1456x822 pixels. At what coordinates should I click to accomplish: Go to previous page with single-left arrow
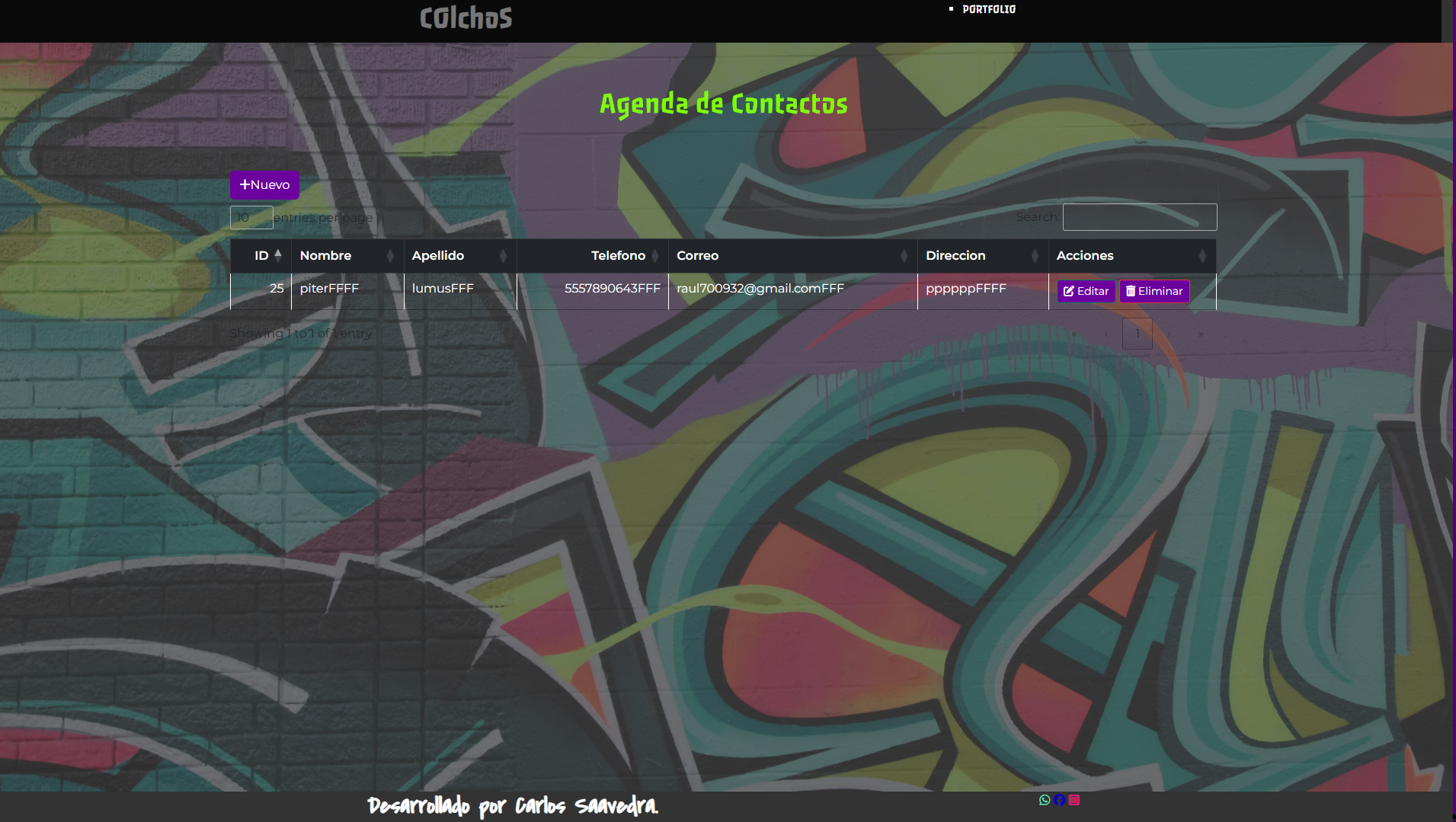(x=1106, y=334)
